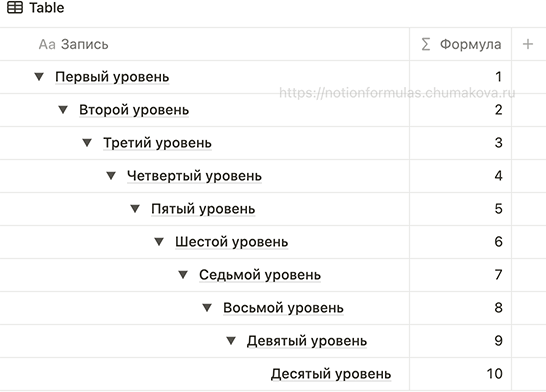Open the Четвертый уровень page
This screenshot has height=392, width=546.
(x=194, y=176)
